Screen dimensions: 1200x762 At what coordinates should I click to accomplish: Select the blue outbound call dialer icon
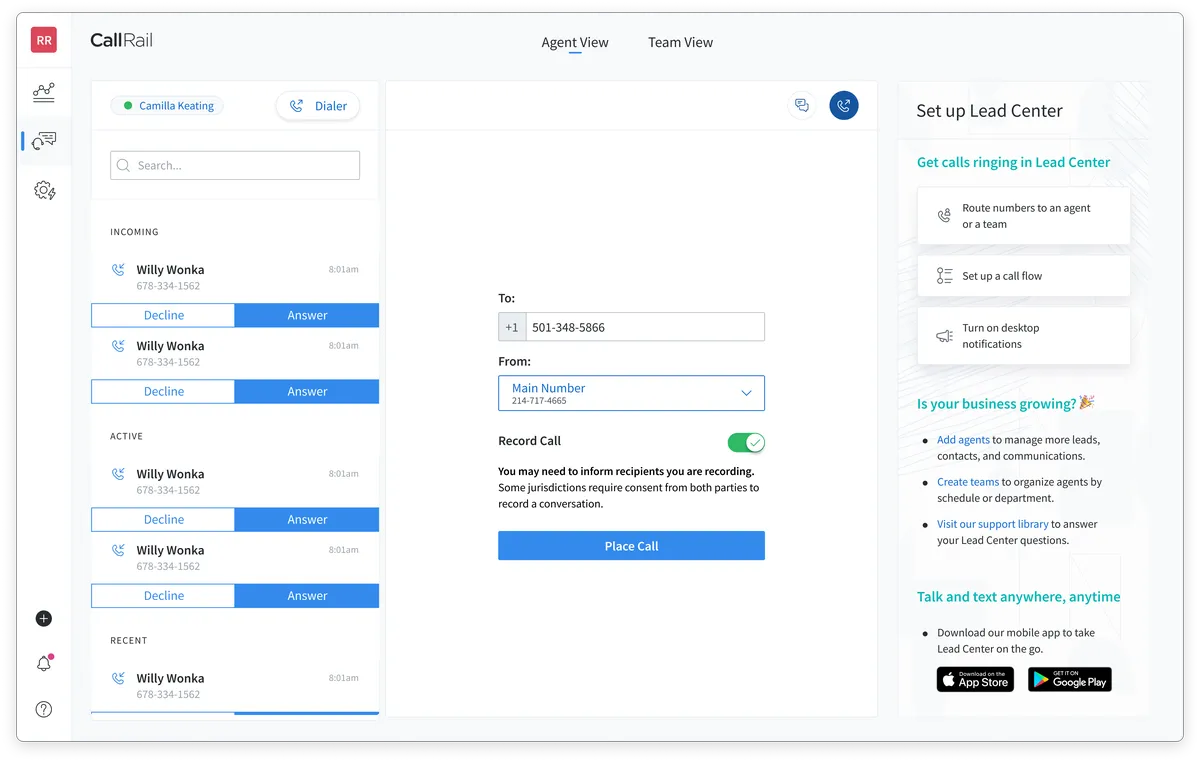(844, 105)
